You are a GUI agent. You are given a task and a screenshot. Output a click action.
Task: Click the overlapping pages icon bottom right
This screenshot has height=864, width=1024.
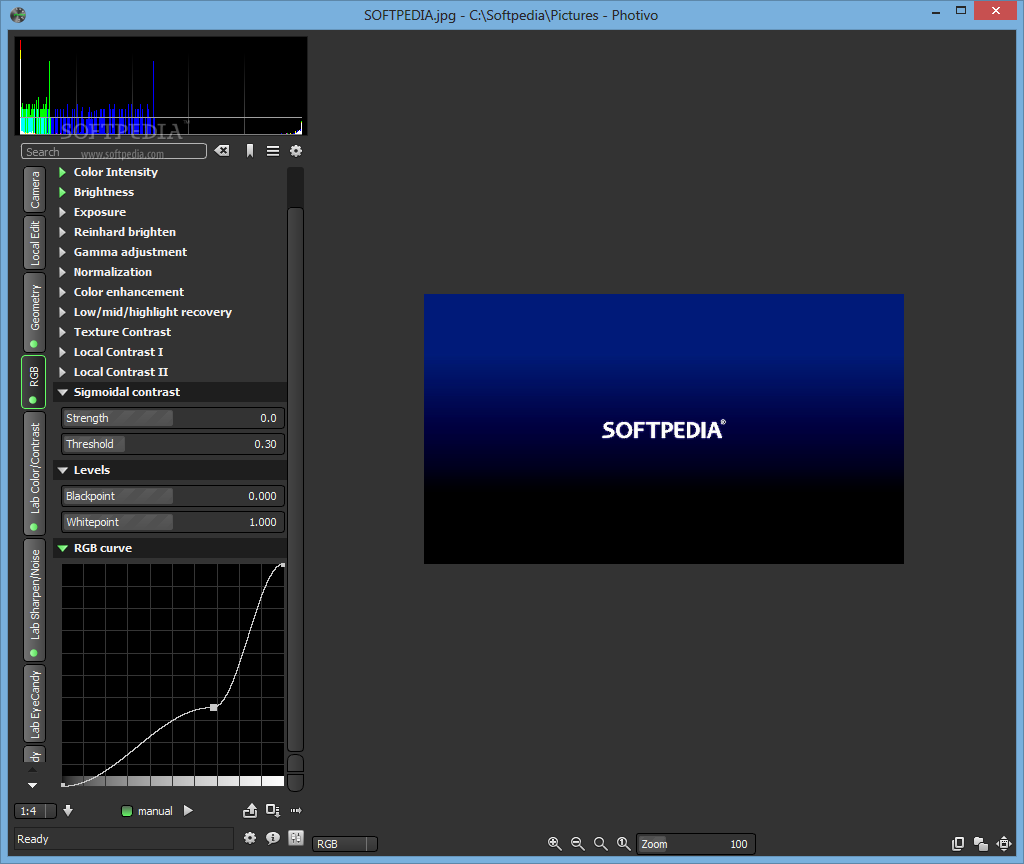tap(958, 844)
